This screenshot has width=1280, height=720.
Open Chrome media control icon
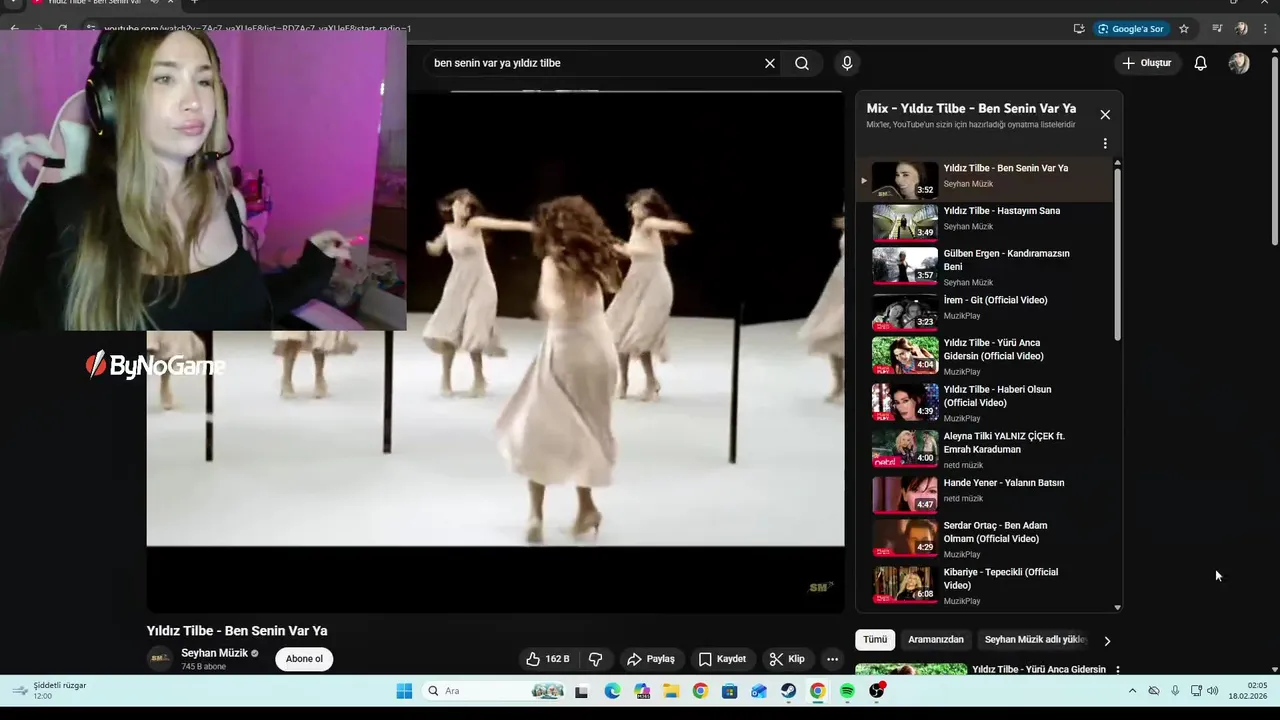(1217, 29)
